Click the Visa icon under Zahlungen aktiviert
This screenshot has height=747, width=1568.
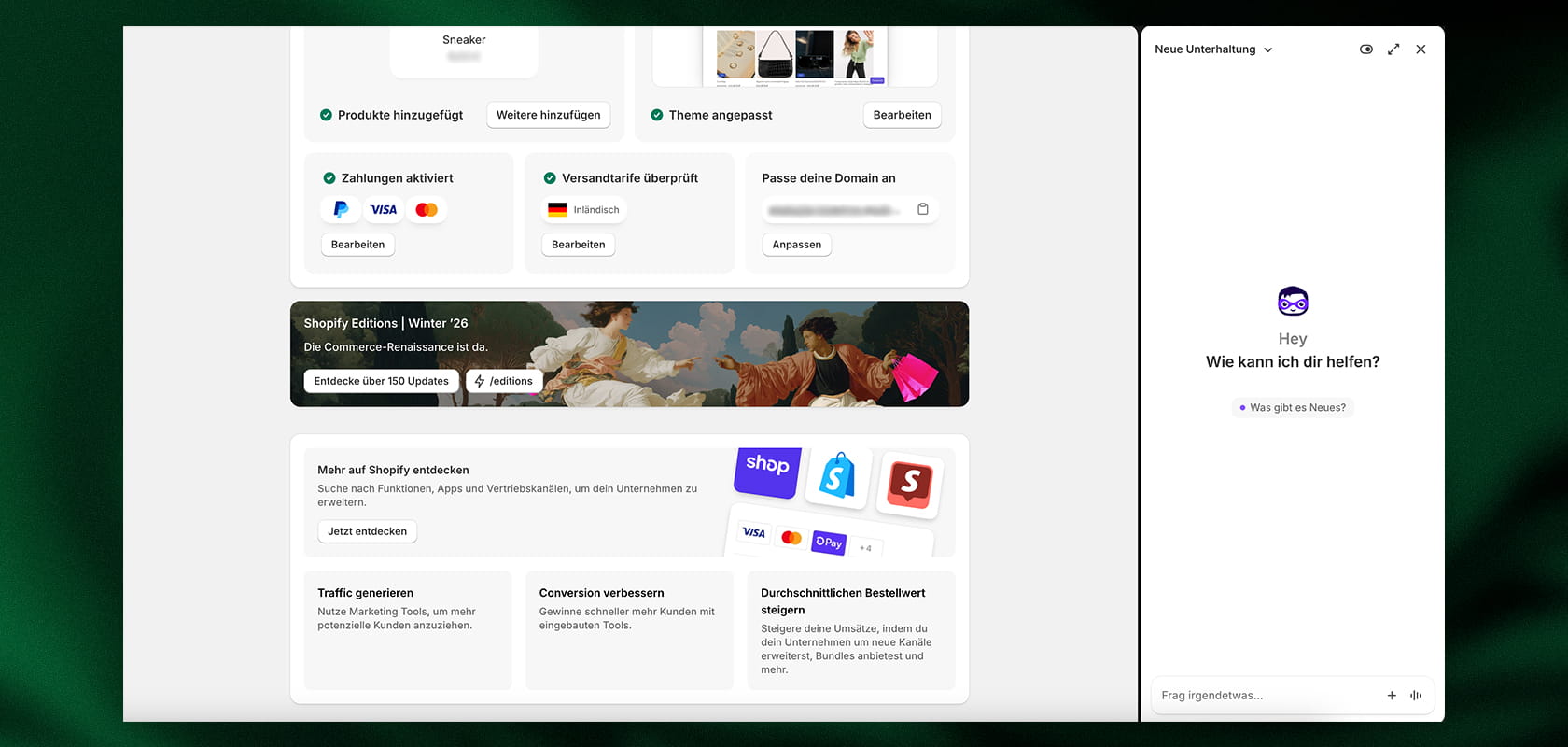tap(384, 209)
